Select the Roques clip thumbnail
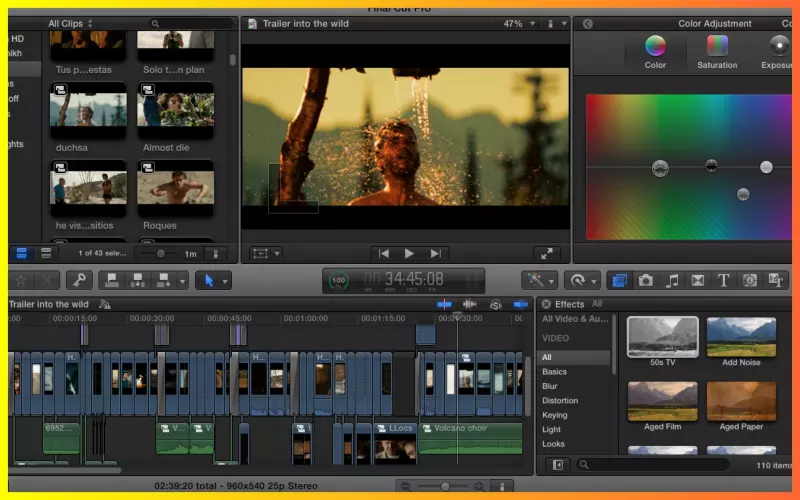Viewport: 800px width, 500px height. coord(176,188)
